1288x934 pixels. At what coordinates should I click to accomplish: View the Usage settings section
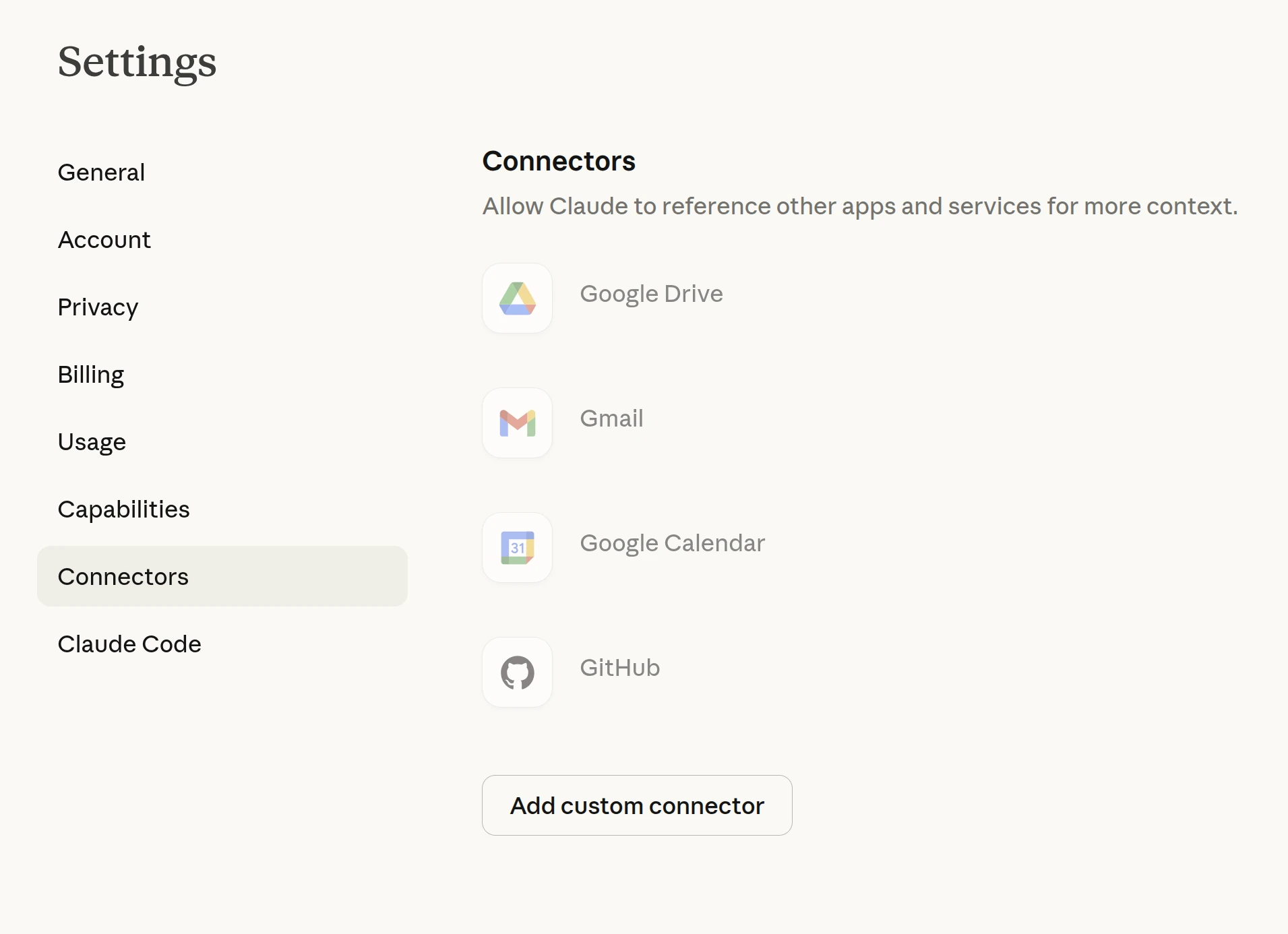click(x=92, y=442)
